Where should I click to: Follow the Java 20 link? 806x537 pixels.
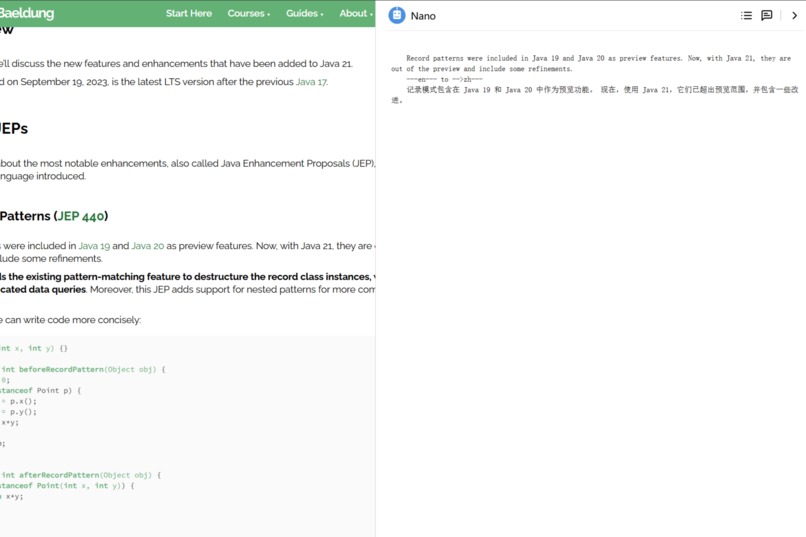tap(148, 246)
